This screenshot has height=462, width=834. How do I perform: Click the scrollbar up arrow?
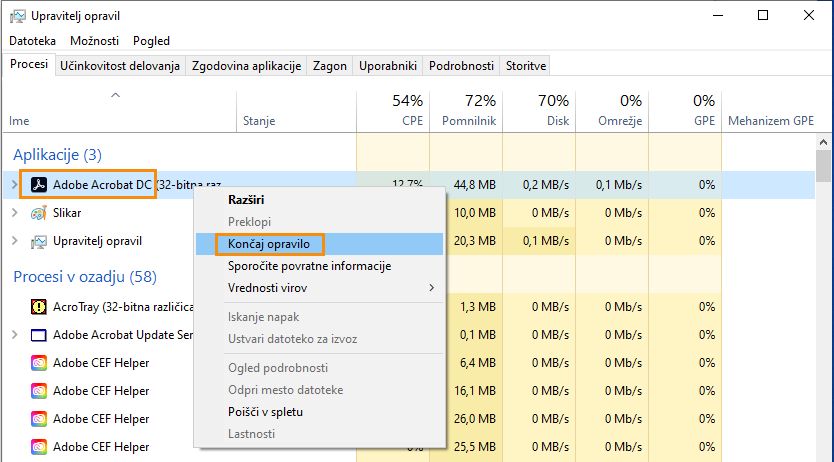823,142
